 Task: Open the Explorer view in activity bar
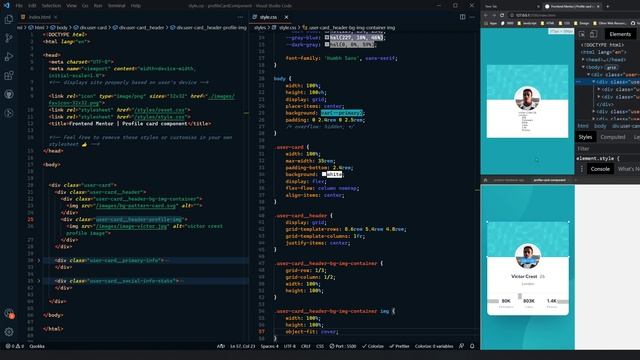point(9,19)
